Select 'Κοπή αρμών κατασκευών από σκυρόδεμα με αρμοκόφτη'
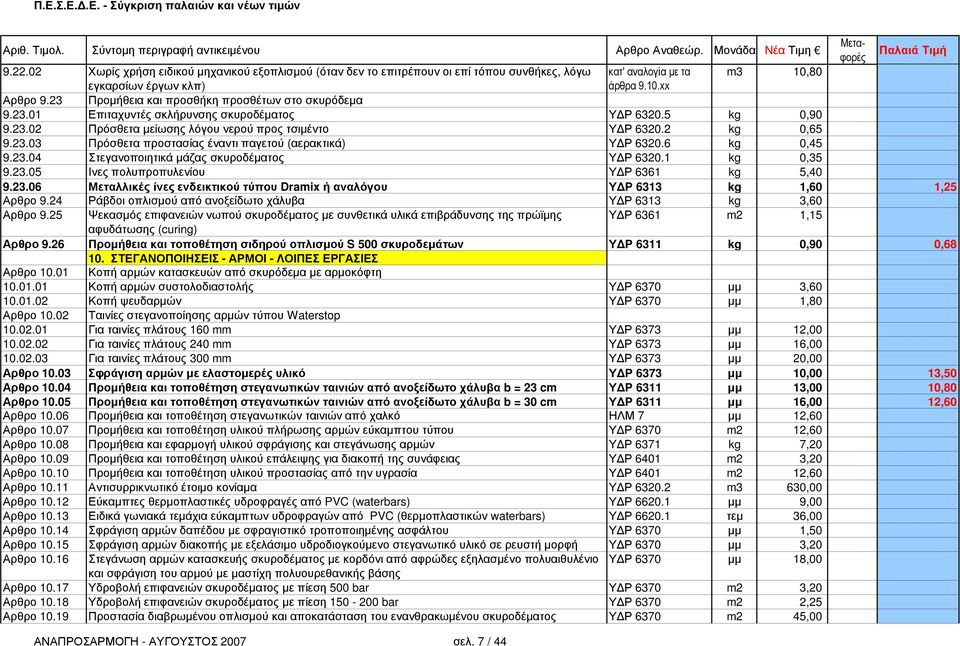Screen dimensions: 960x646 tap(234, 272)
